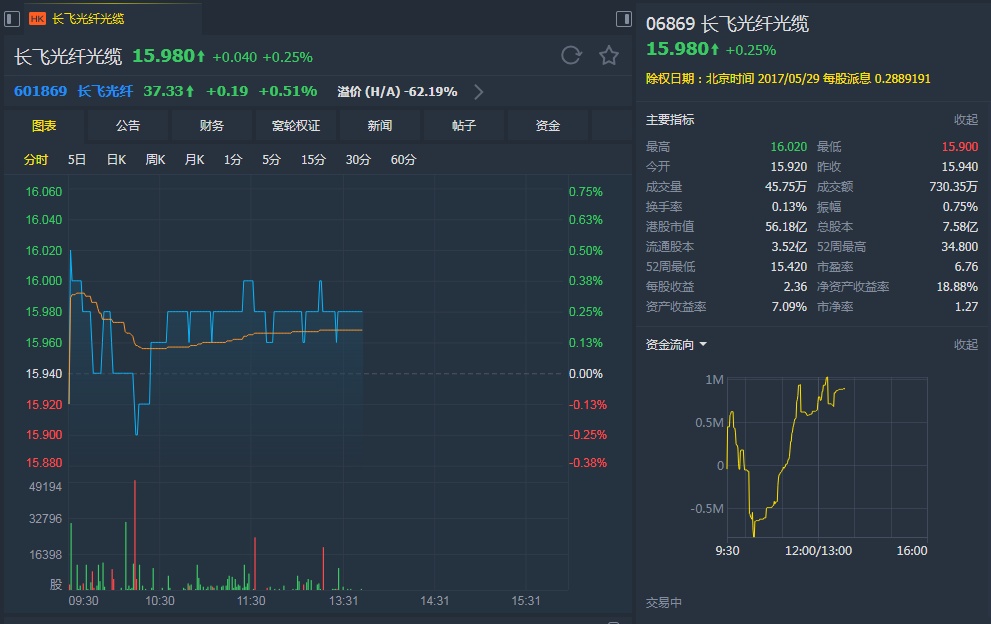Click the 昨收 value 15.940
Image resolution: width=991 pixels, height=624 pixels.
point(959,167)
